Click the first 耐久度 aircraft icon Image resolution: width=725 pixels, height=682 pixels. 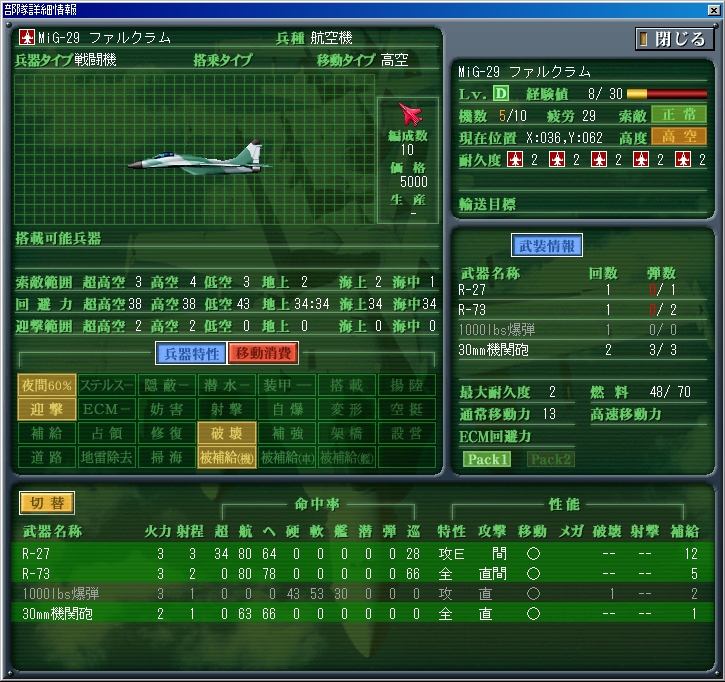click(x=515, y=160)
